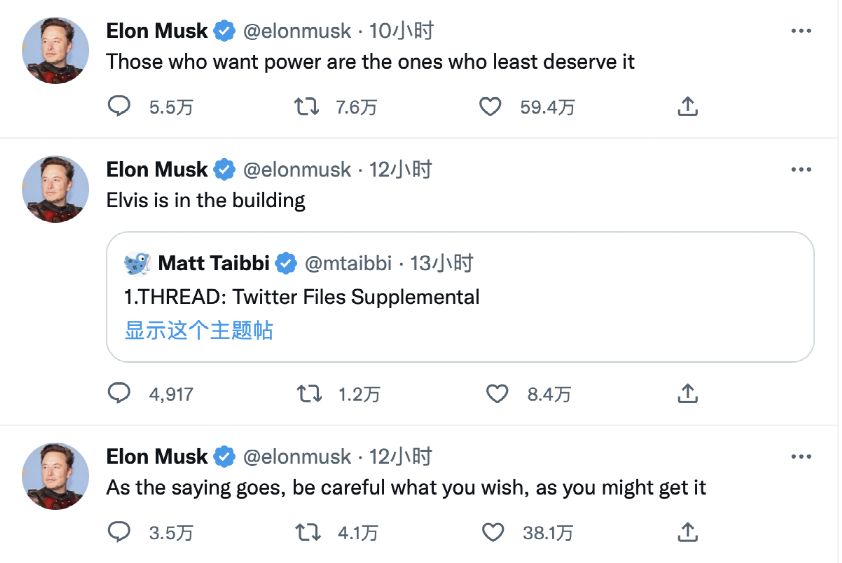Like the tweet with 38.1万 likes
The width and height of the screenshot is (842, 563).
(492, 532)
